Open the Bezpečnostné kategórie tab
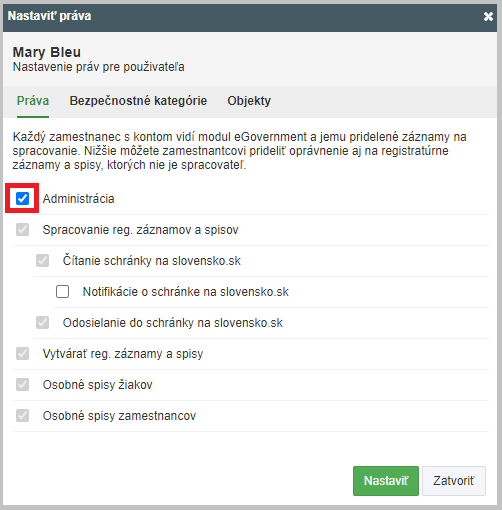 pos(138,101)
